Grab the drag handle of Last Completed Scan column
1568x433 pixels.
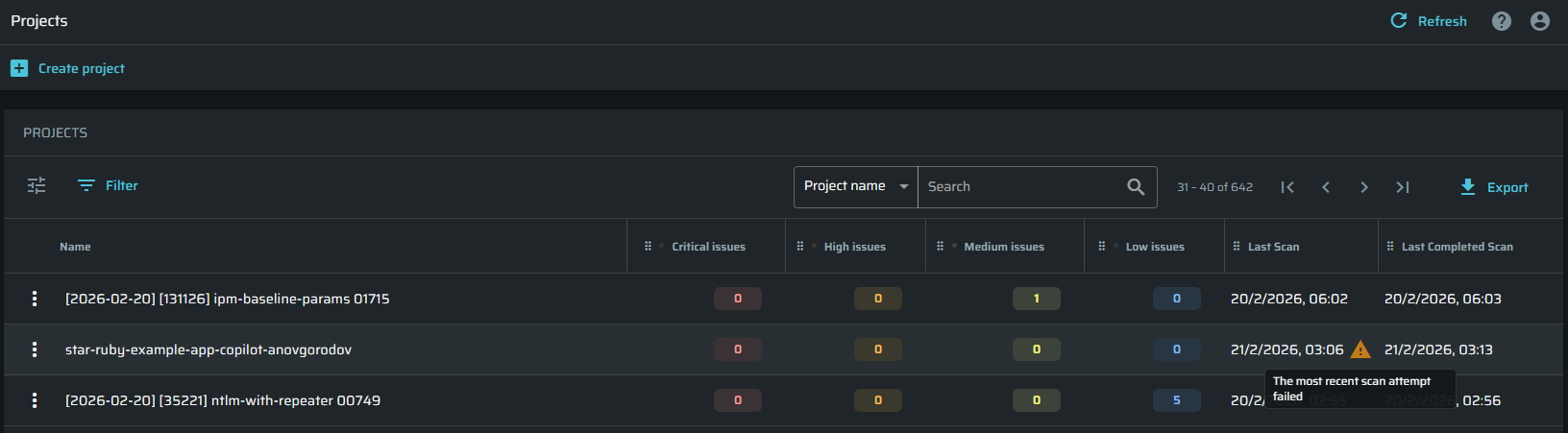click(1390, 247)
